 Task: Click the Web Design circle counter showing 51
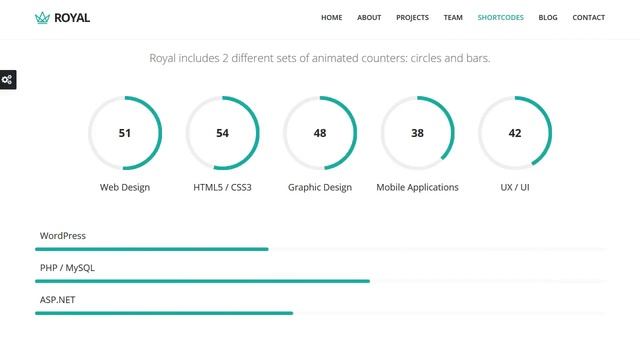coord(125,133)
